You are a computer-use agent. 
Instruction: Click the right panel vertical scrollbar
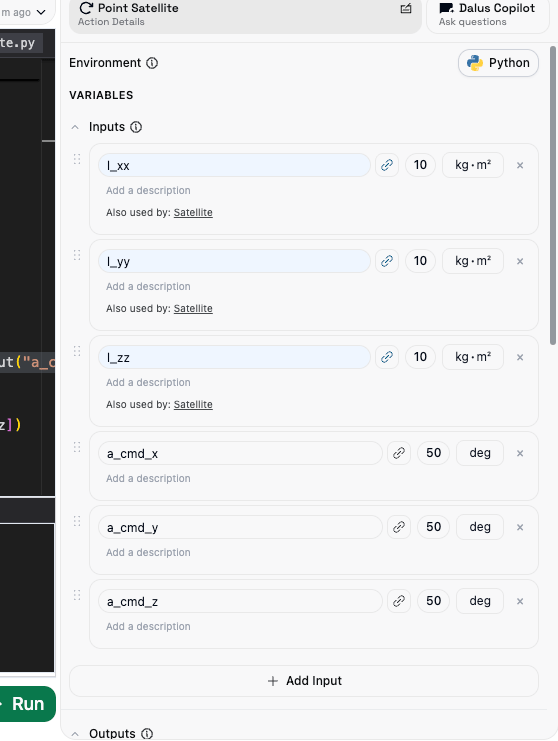pyautogui.click(x=553, y=196)
